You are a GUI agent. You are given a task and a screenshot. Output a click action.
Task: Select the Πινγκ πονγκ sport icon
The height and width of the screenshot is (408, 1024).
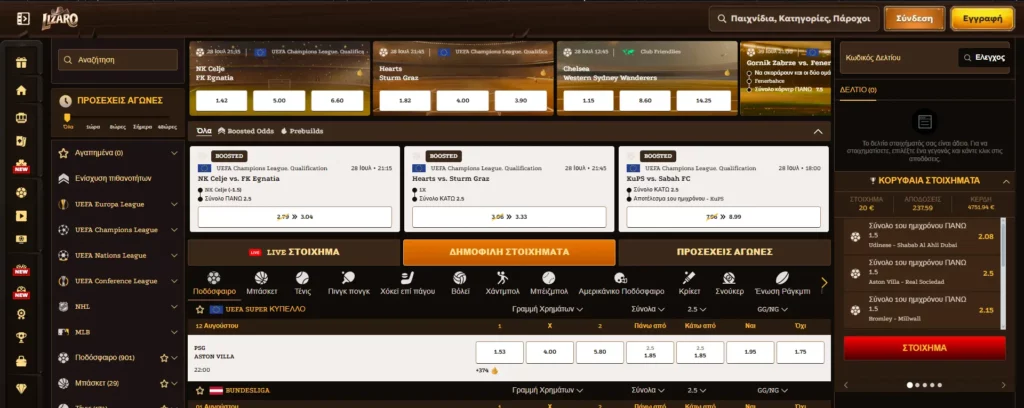click(349, 283)
